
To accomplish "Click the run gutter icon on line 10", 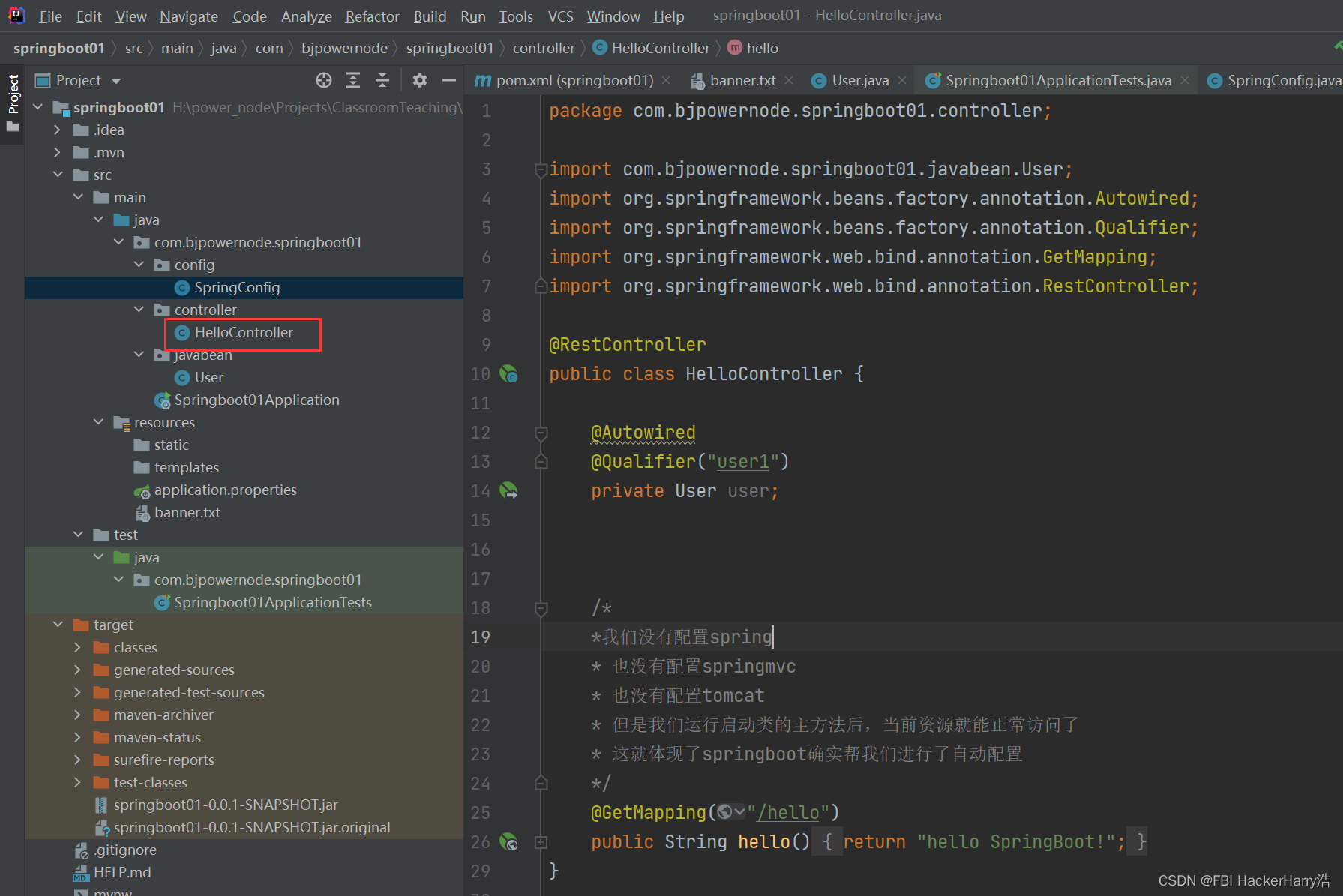I will pyautogui.click(x=508, y=373).
